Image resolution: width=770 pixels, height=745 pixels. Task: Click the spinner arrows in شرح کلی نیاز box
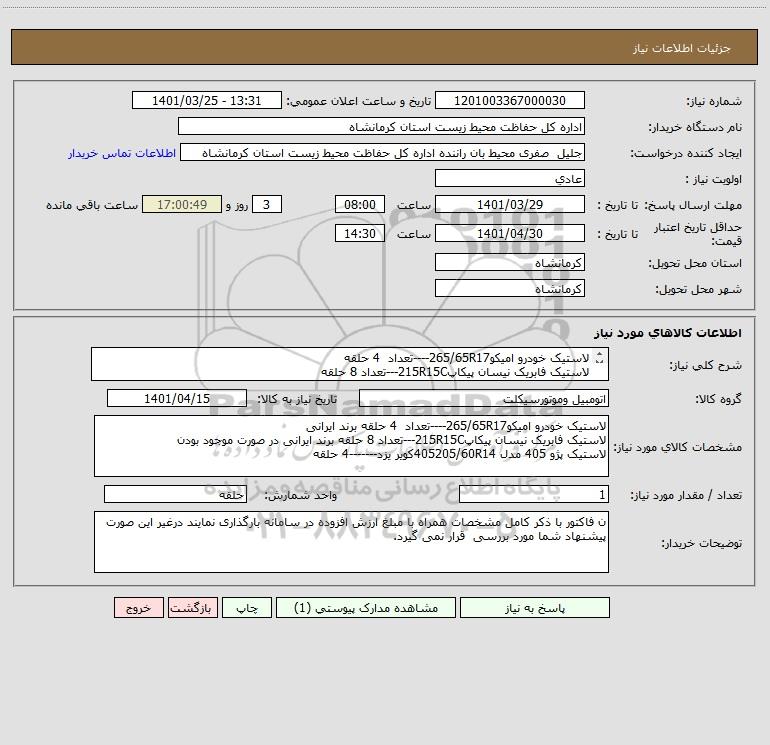(599, 359)
